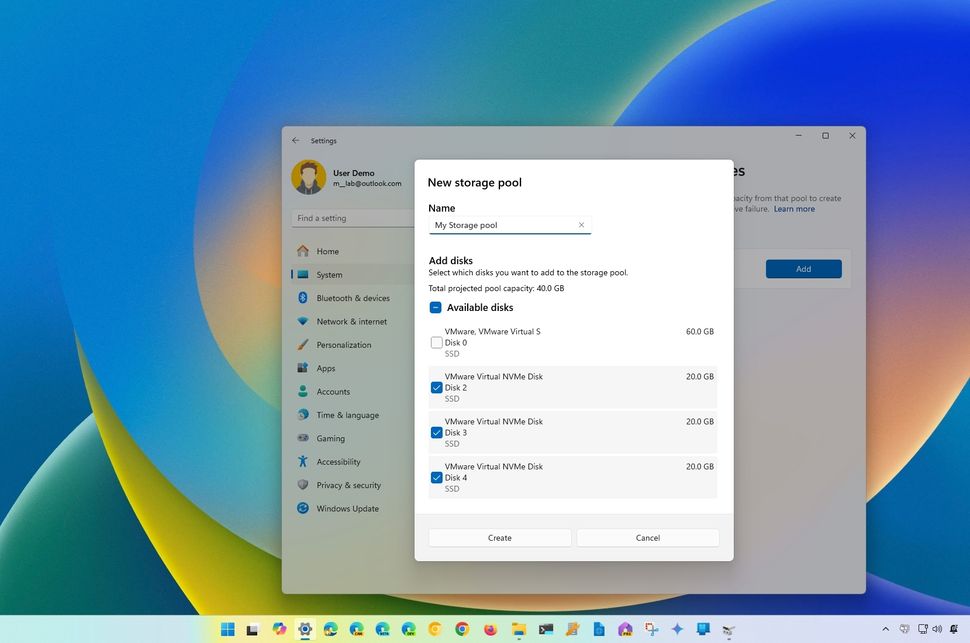Select the Bluetooth & devices icon in the sidebar
This screenshot has width=970, height=643.
303,297
